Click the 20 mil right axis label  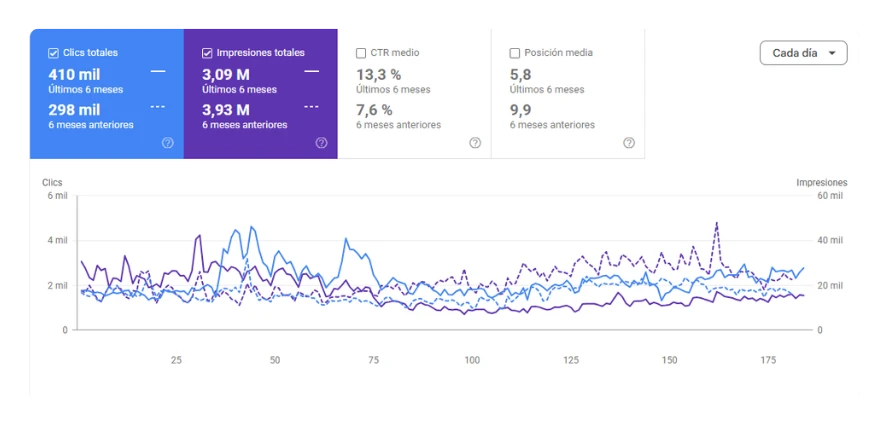tap(830, 285)
